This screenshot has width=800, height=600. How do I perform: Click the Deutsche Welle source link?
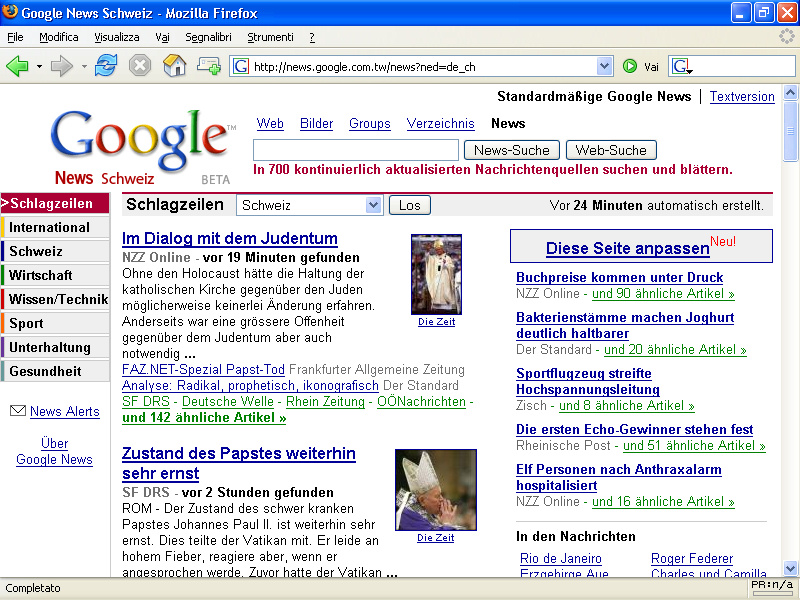[x=228, y=402]
